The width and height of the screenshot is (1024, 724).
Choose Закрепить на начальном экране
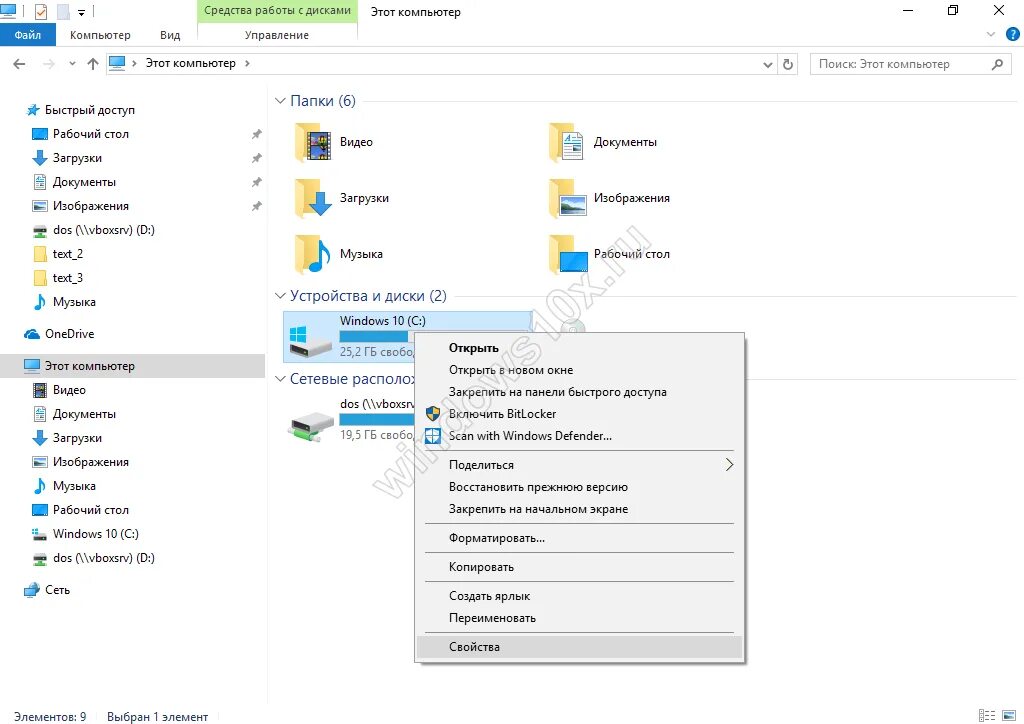pos(579,509)
